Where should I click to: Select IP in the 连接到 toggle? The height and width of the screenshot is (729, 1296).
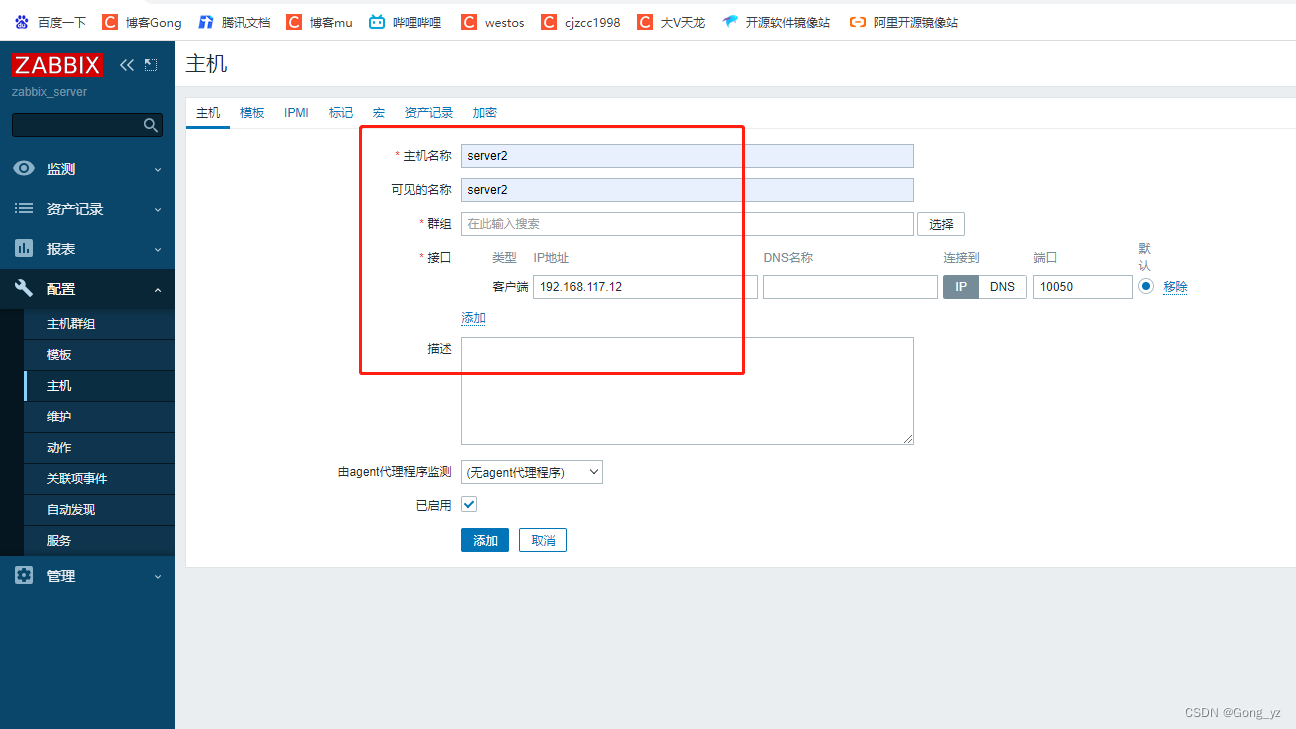pos(961,287)
